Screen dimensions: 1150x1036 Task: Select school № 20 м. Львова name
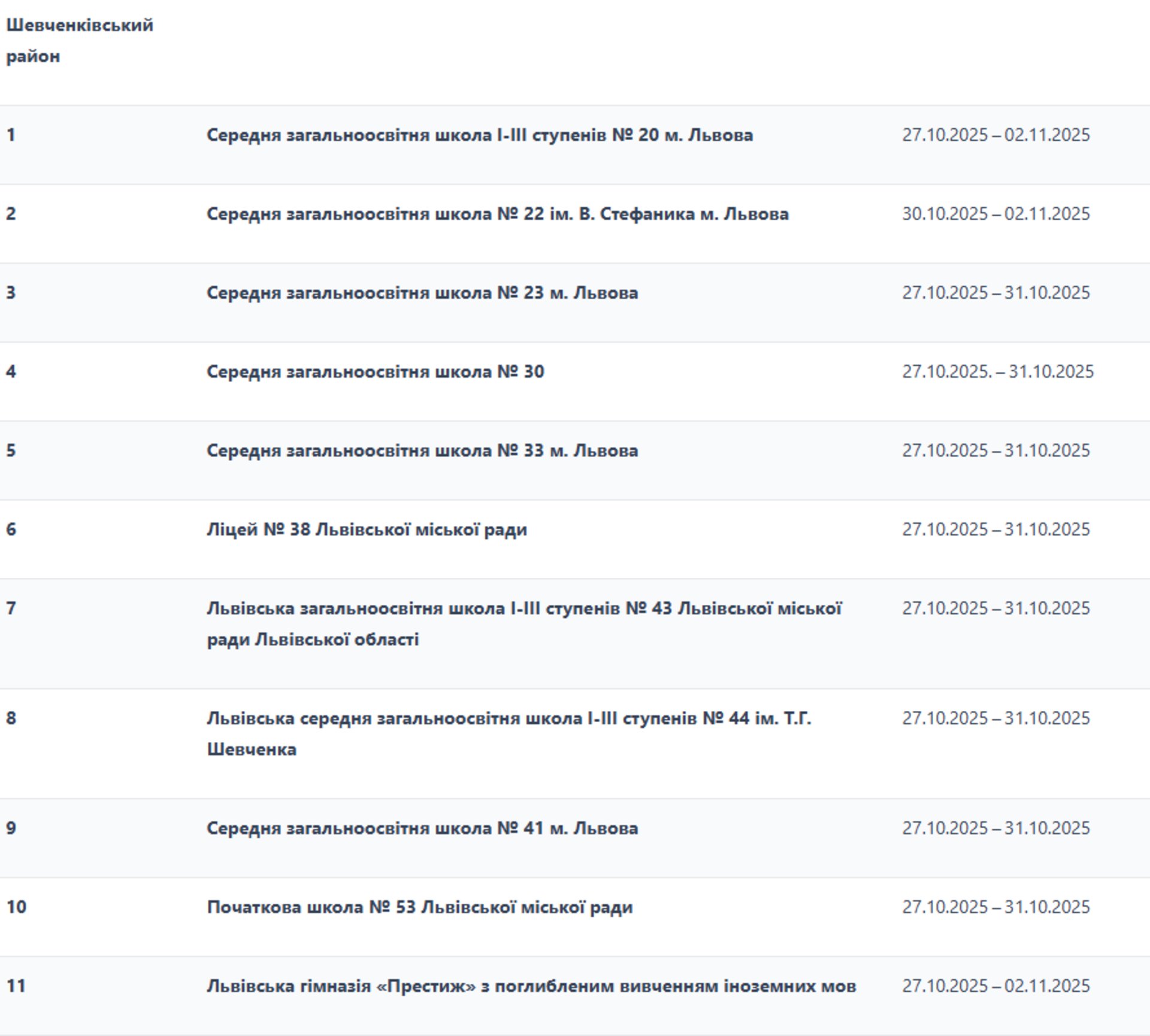(479, 135)
